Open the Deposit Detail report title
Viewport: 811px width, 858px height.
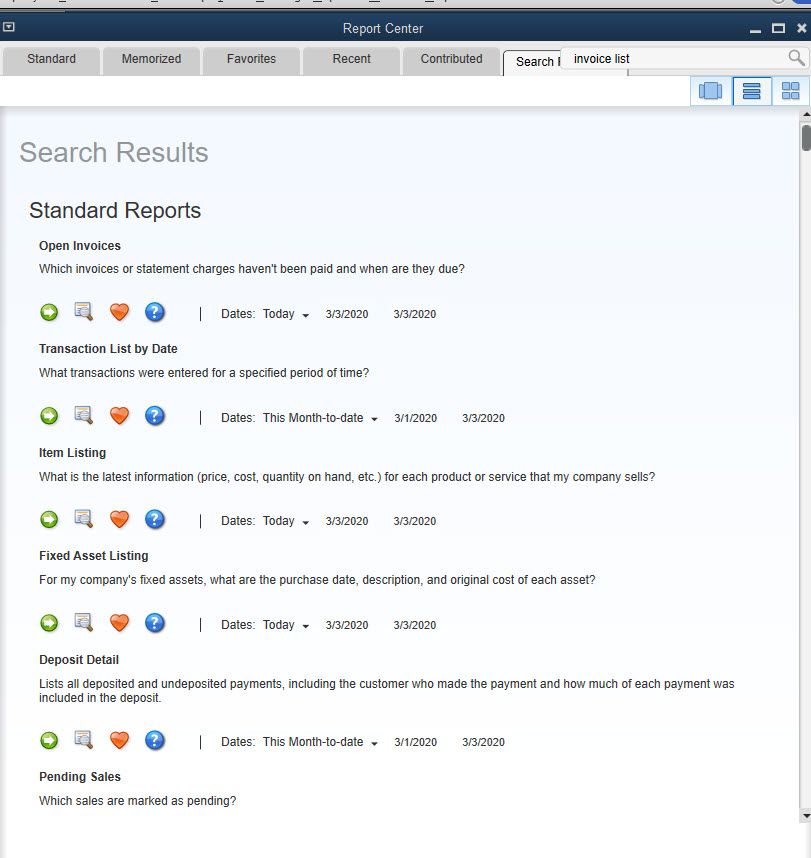[79, 659]
